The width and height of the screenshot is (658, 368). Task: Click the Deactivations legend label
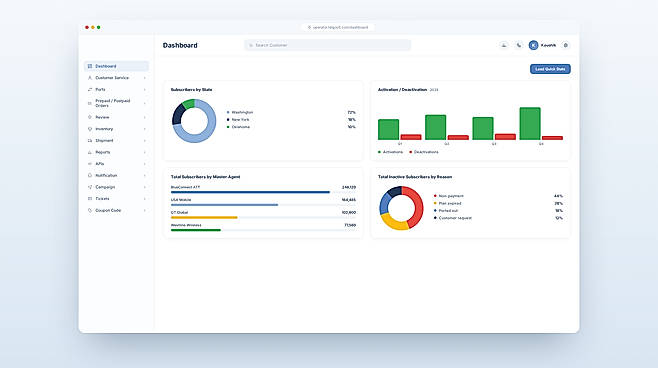click(x=426, y=152)
